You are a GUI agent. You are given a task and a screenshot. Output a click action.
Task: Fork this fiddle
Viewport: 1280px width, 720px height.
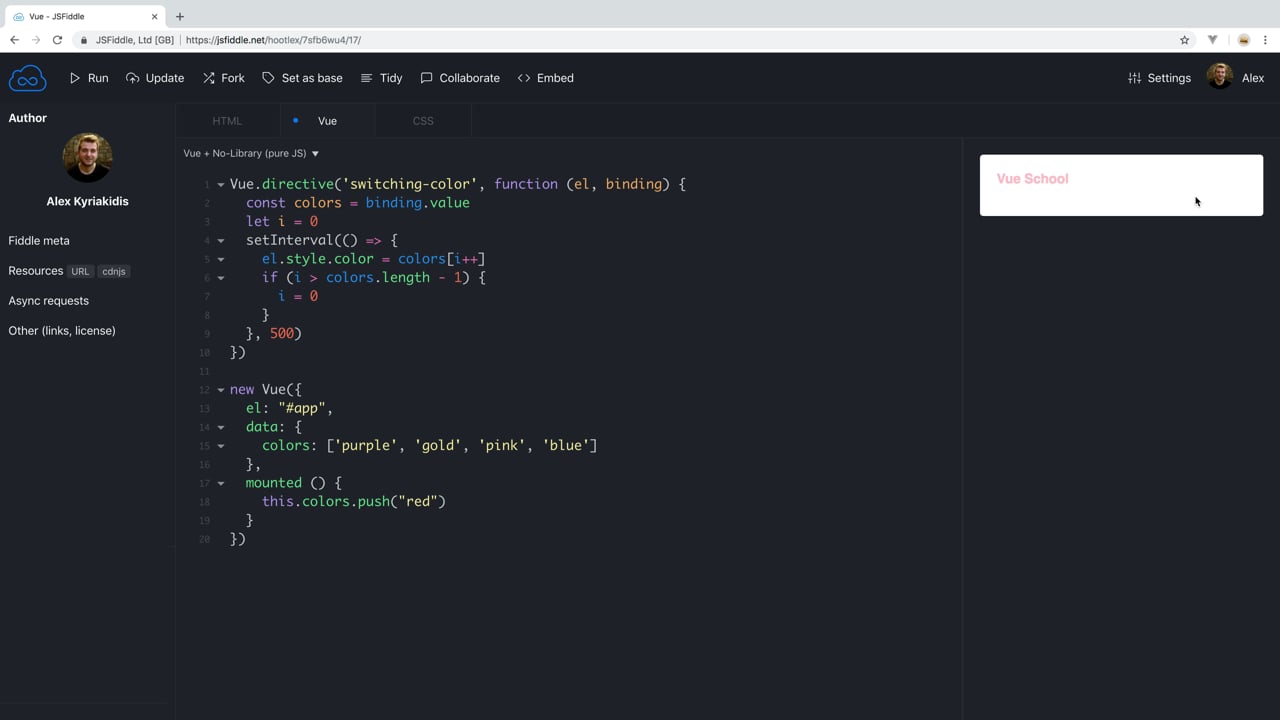(x=223, y=78)
